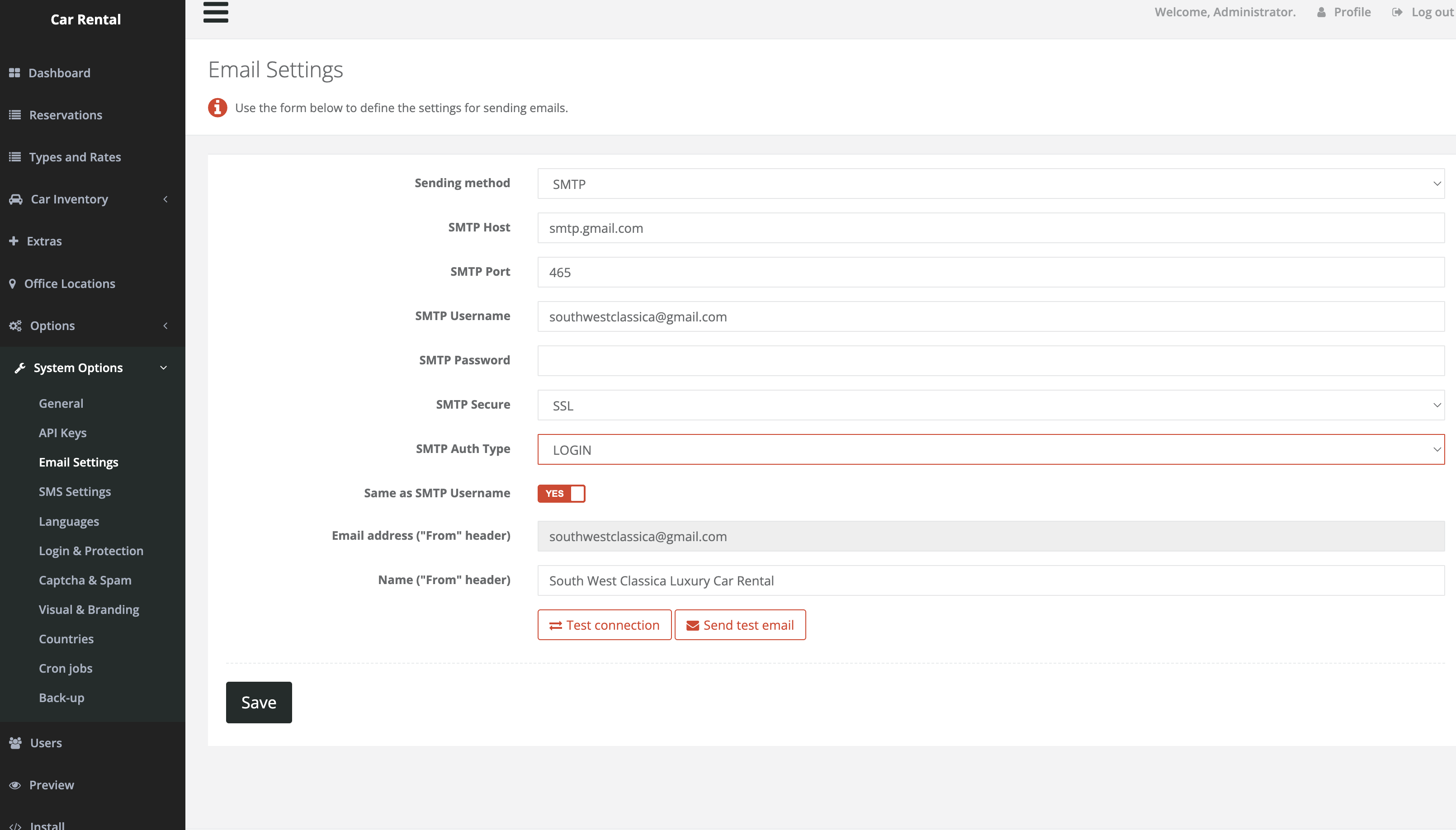Open General settings menu item
This screenshot has height=830, width=1456.
[61, 403]
